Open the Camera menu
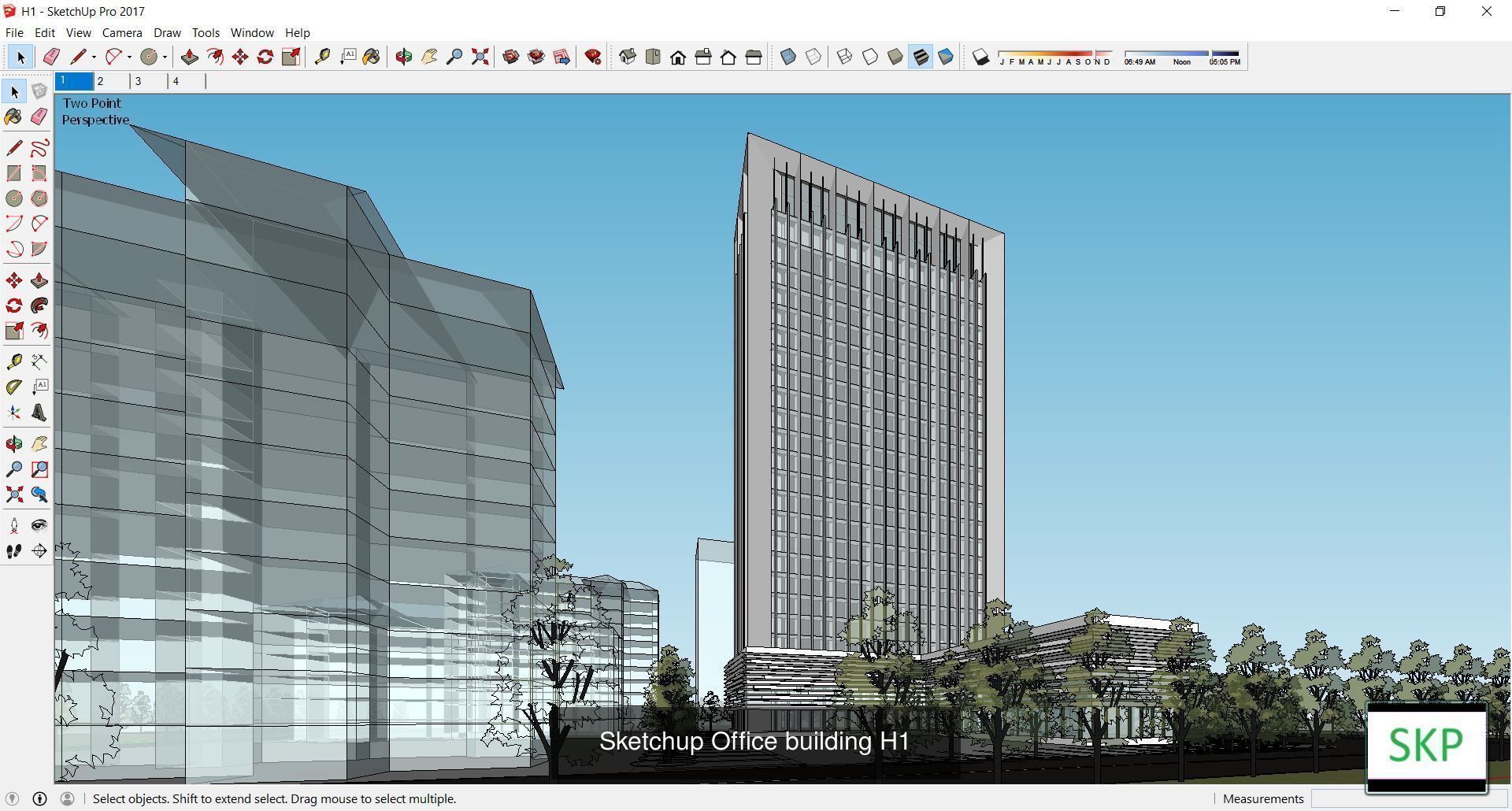 click(x=122, y=32)
